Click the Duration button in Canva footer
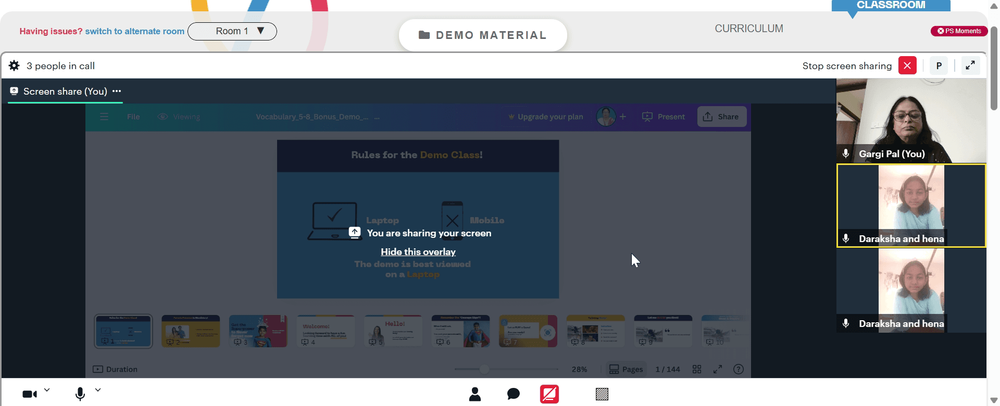 point(115,369)
